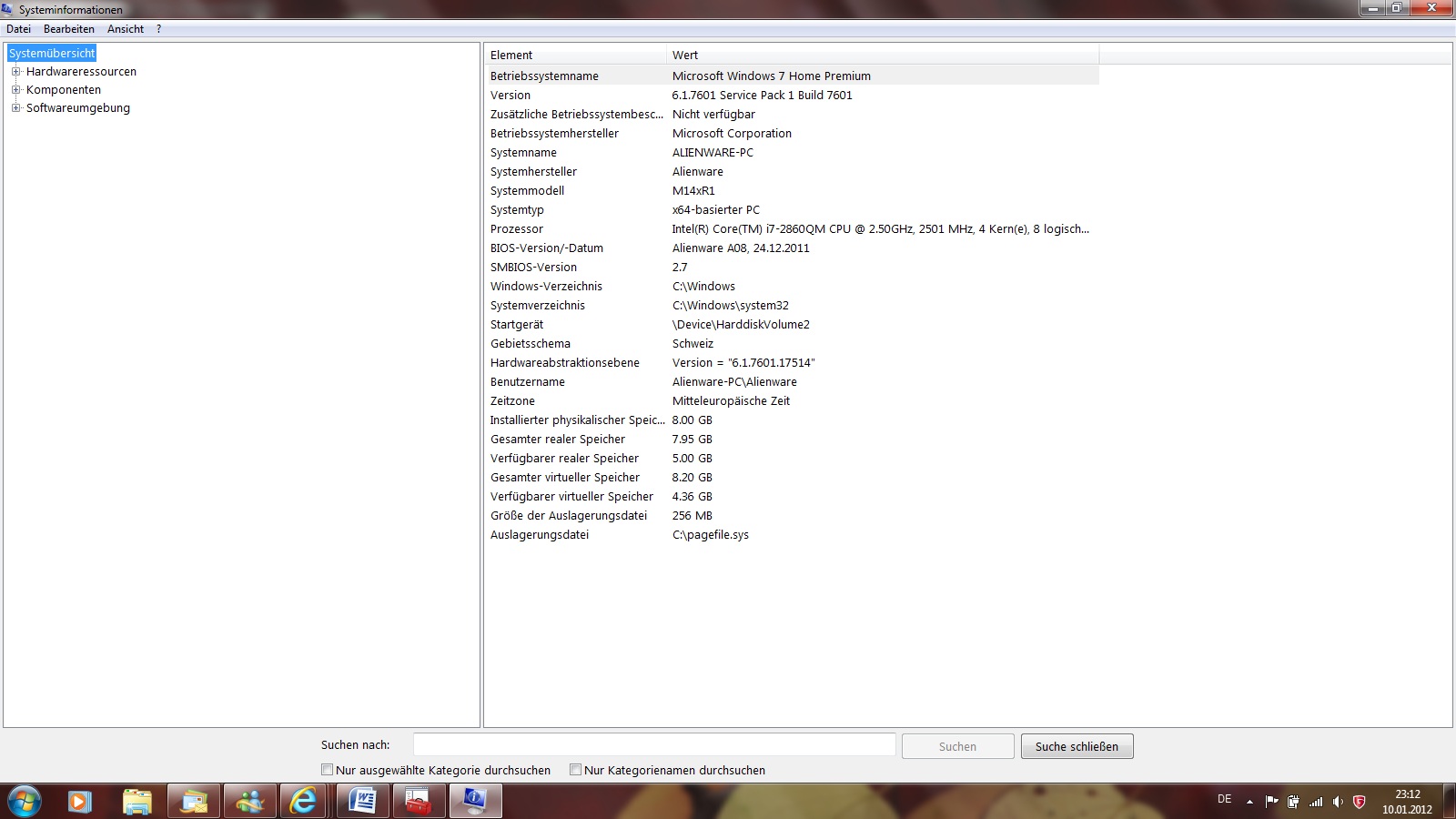The image size is (1456, 819).
Task: Click the 8.00 GB installed memory value
Action: pyautogui.click(x=692, y=420)
